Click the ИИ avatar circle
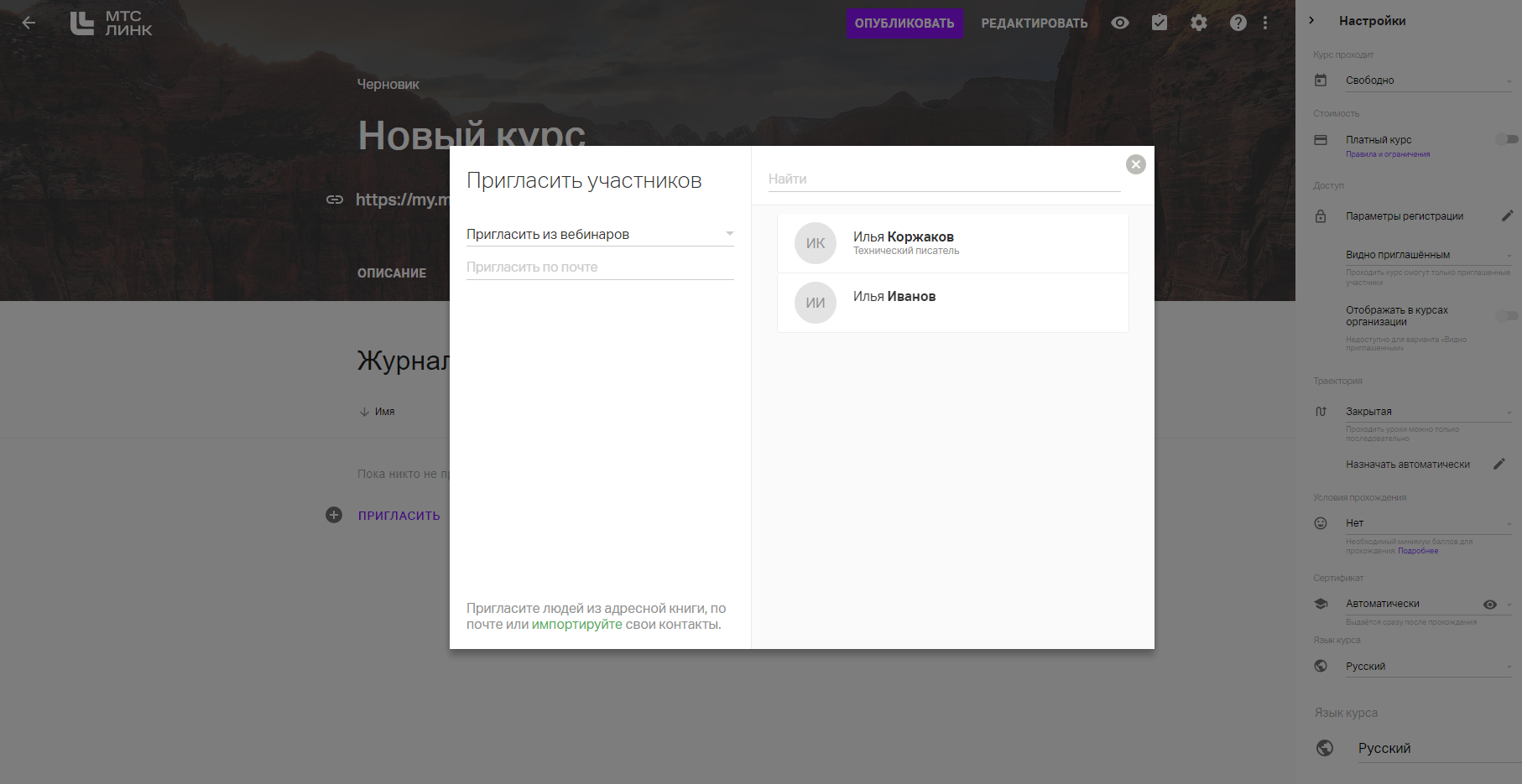The height and width of the screenshot is (784, 1522). [816, 303]
